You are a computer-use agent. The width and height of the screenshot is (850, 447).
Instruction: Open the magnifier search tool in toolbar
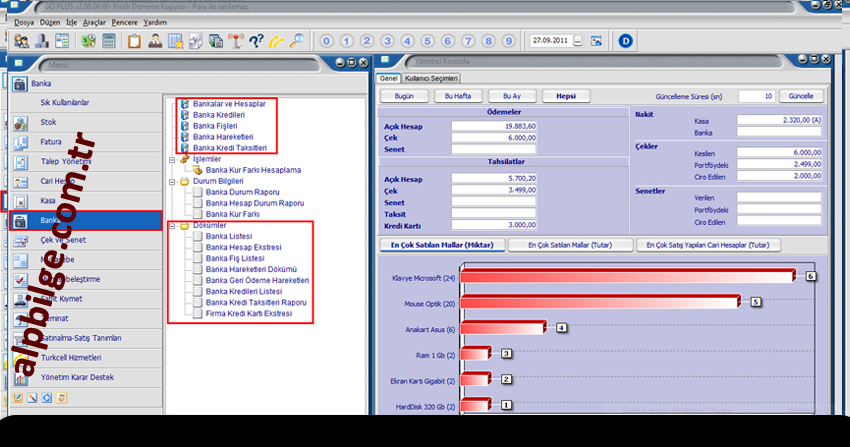[296, 41]
